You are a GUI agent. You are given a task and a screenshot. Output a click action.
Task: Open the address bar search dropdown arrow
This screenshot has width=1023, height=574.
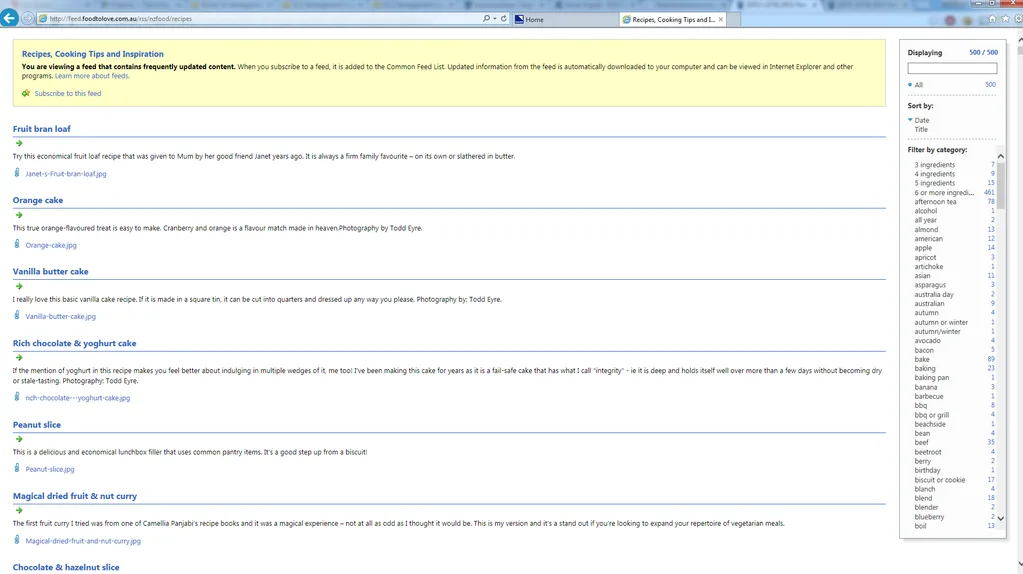(494, 18)
